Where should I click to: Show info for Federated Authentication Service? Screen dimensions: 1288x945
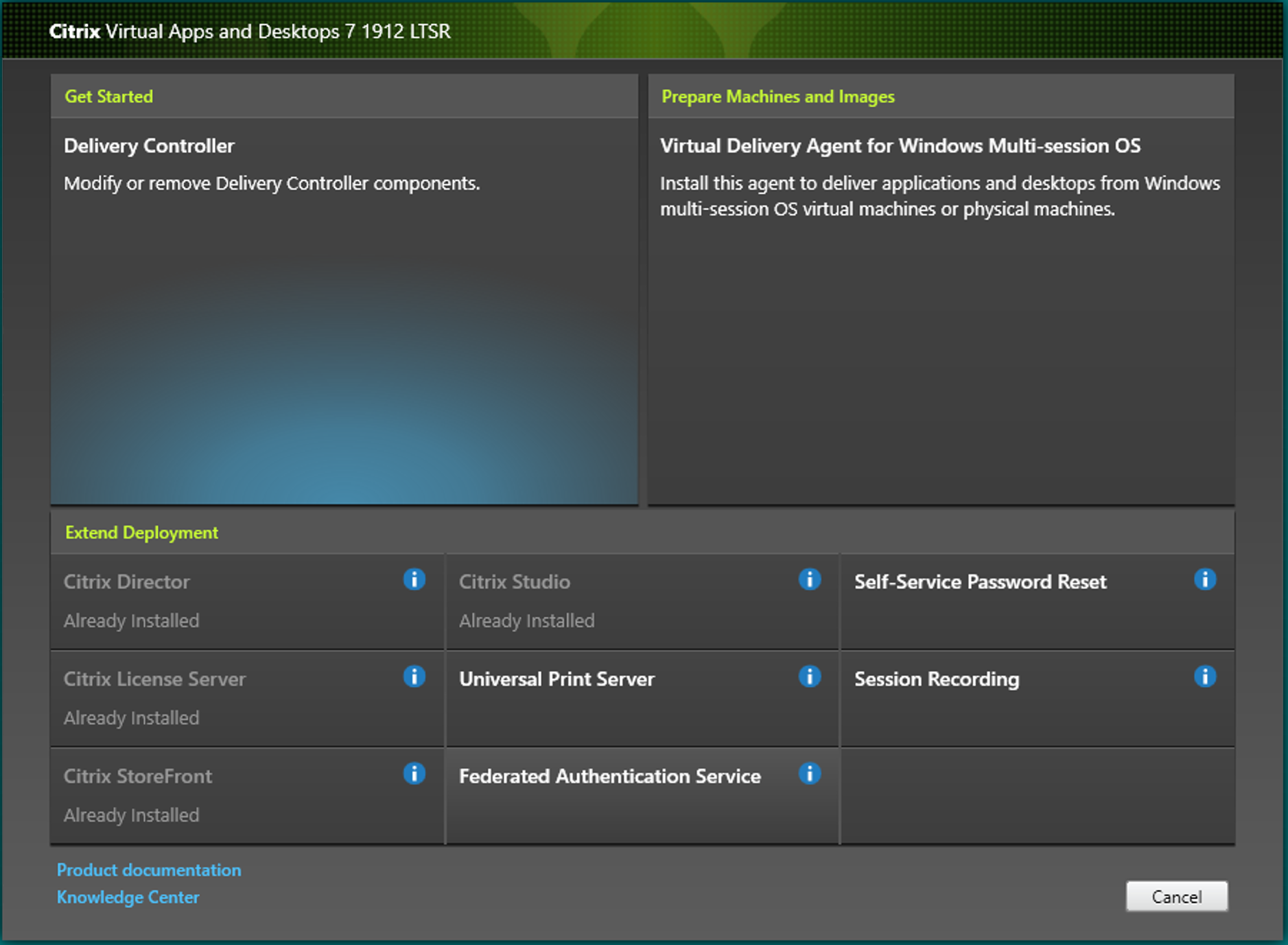coord(809,774)
